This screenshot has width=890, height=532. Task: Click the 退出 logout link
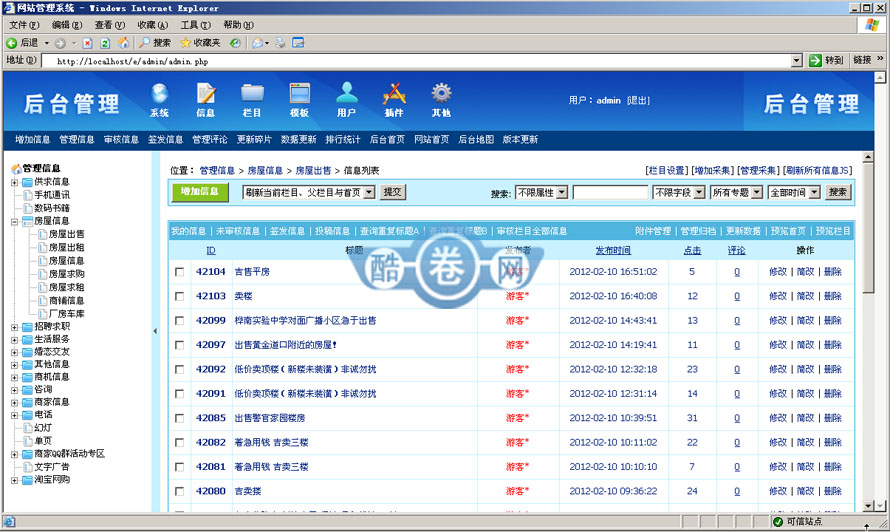point(638,100)
